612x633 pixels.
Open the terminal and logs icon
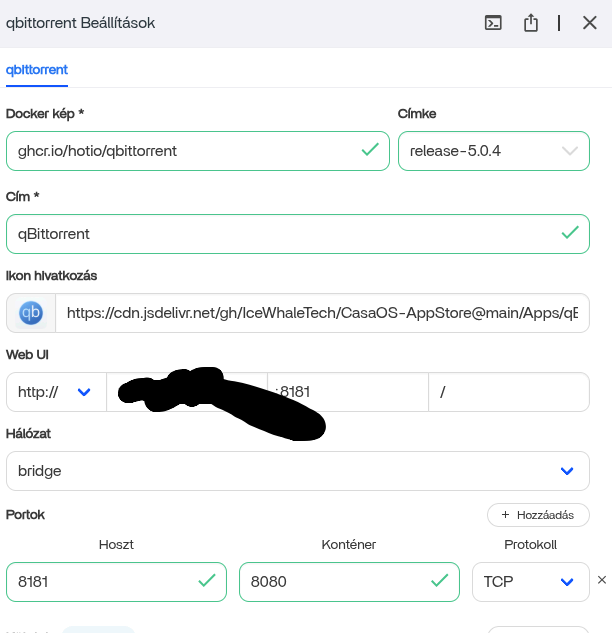click(x=493, y=23)
